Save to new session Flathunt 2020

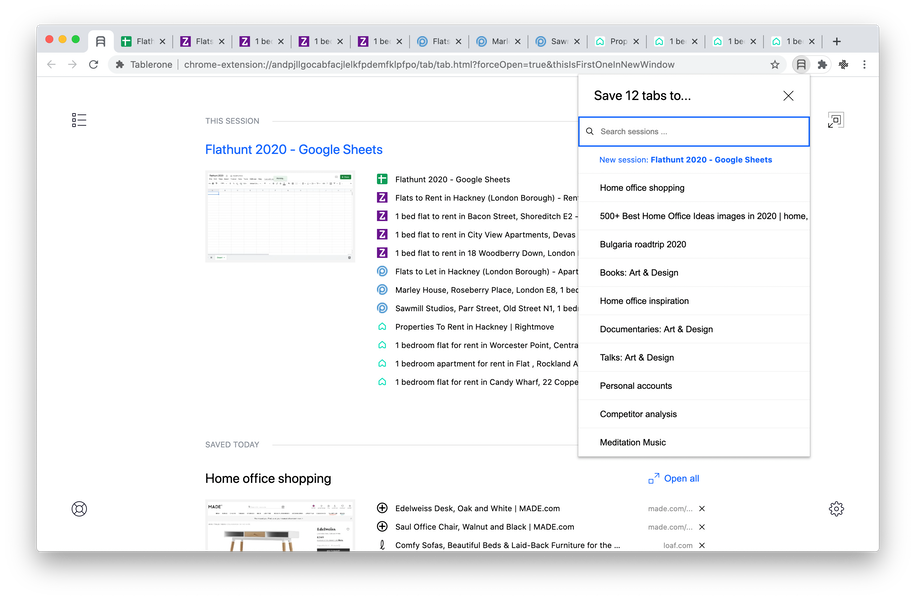685,160
